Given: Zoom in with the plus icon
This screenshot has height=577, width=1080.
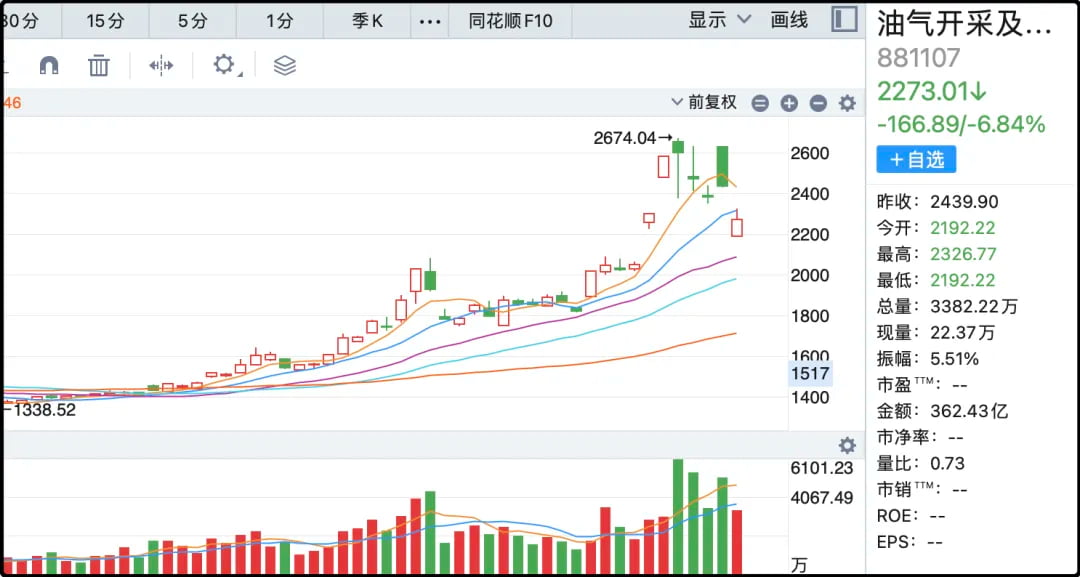Looking at the screenshot, I should [789, 104].
